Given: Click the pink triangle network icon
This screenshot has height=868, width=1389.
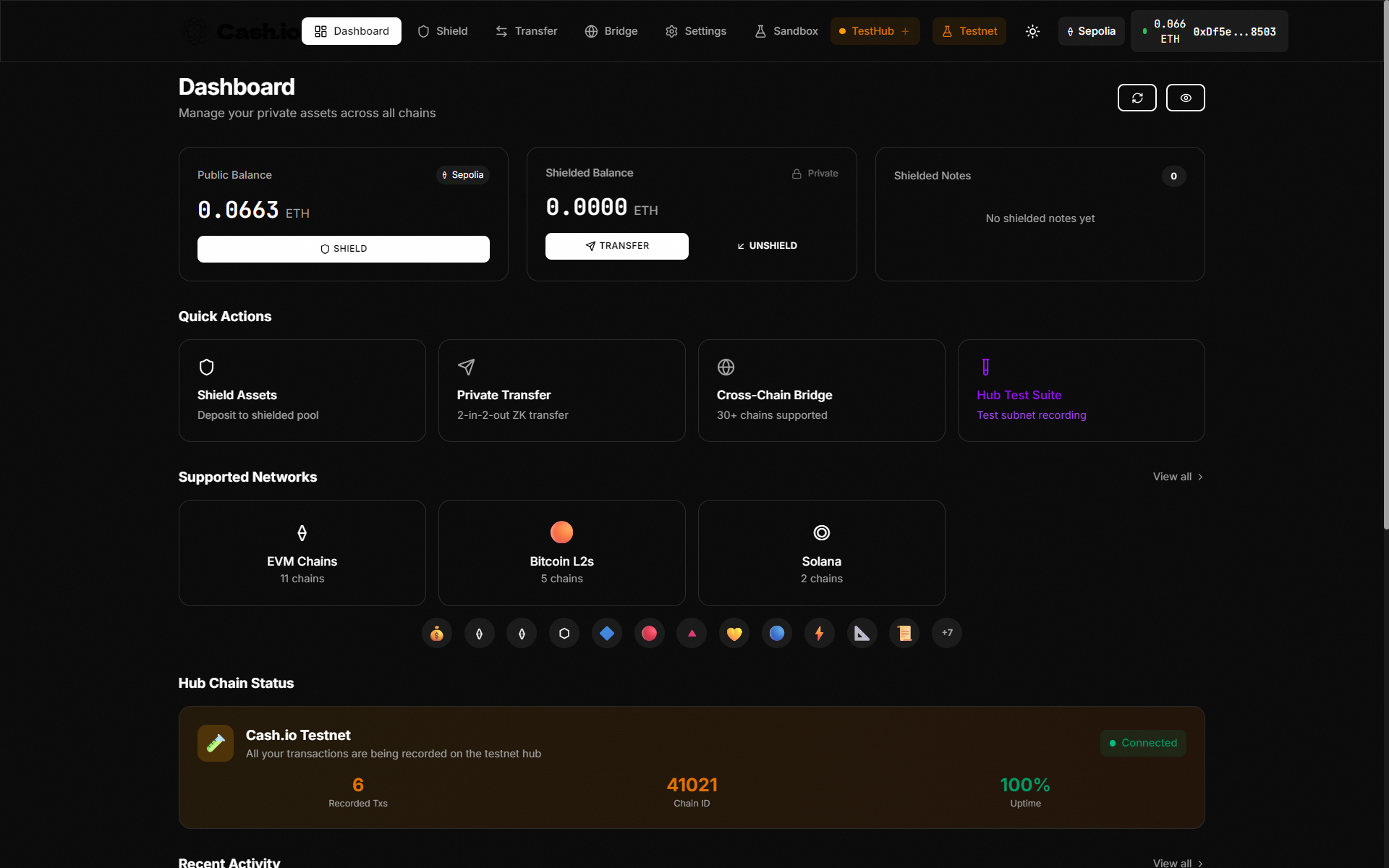Looking at the screenshot, I should click(x=692, y=633).
